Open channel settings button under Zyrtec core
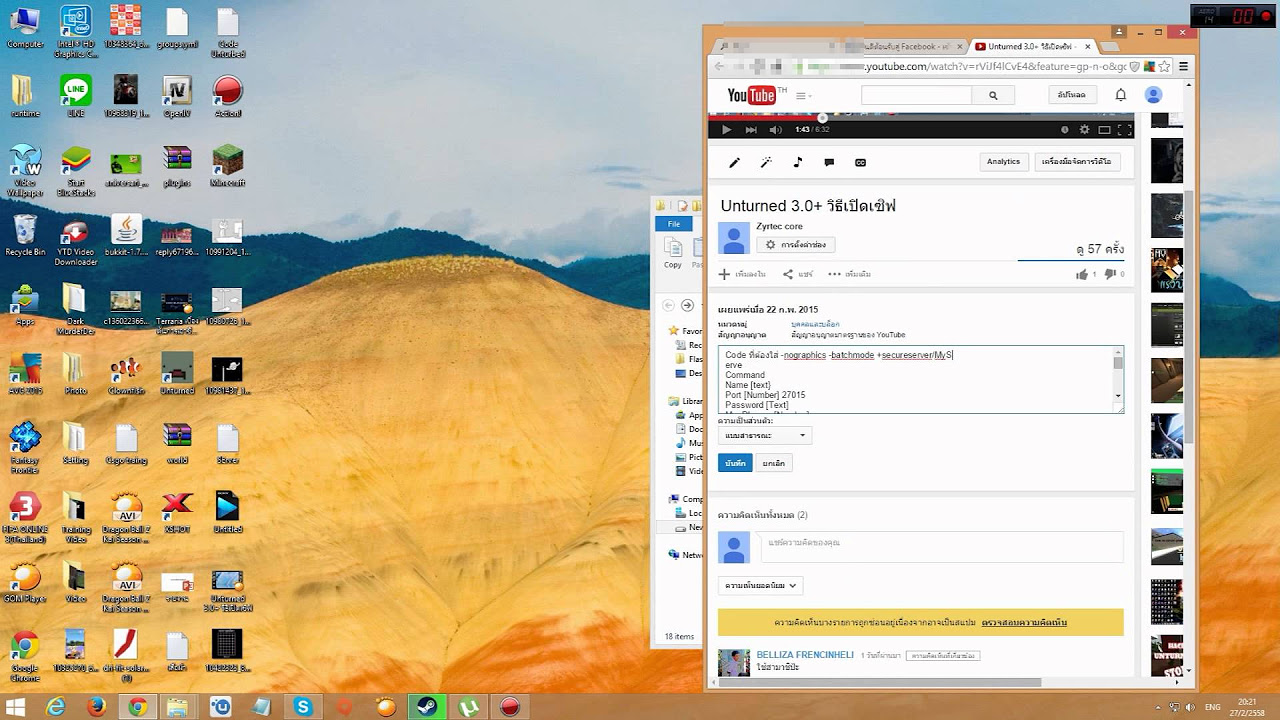The height and width of the screenshot is (720, 1280). pos(796,244)
